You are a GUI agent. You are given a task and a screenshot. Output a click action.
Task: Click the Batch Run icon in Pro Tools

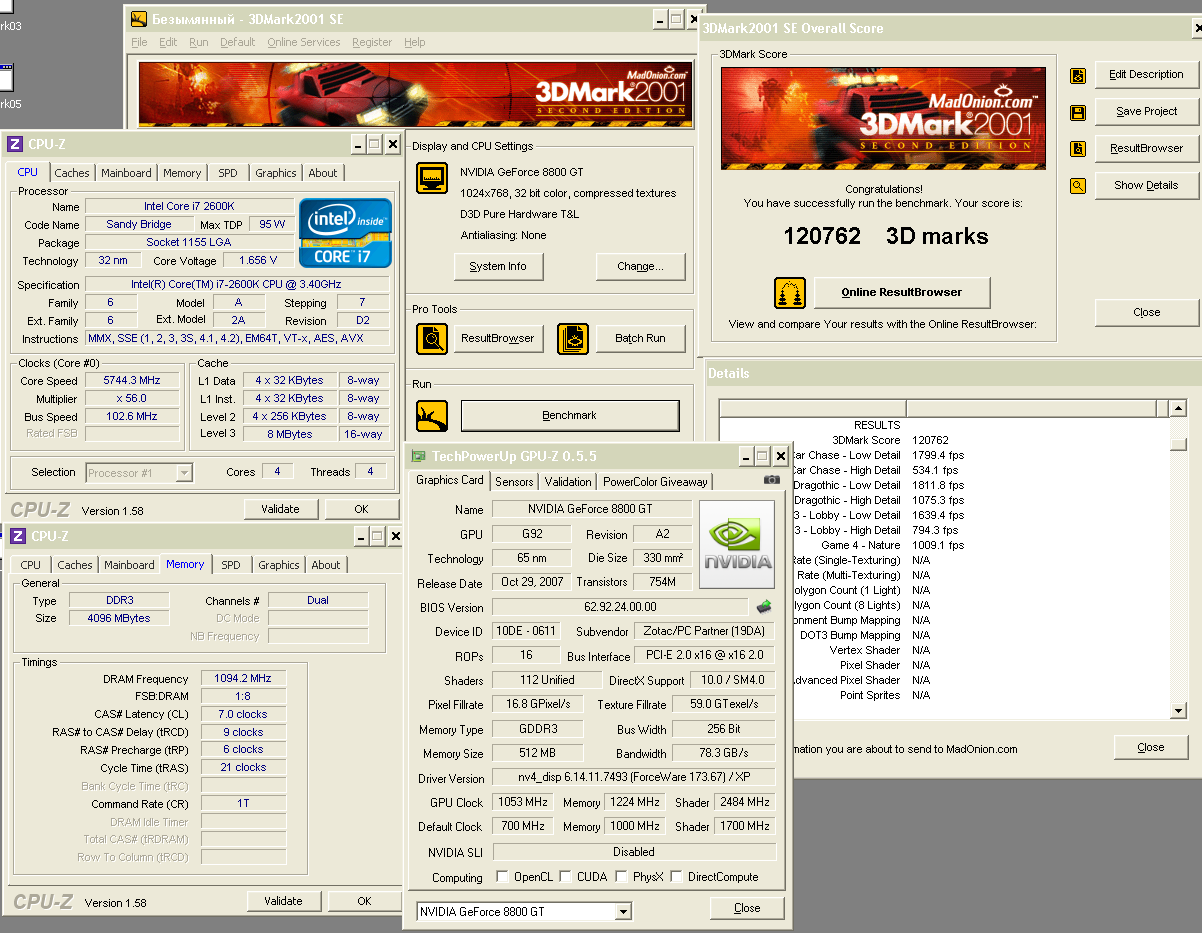pyautogui.click(x=573, y=339)
